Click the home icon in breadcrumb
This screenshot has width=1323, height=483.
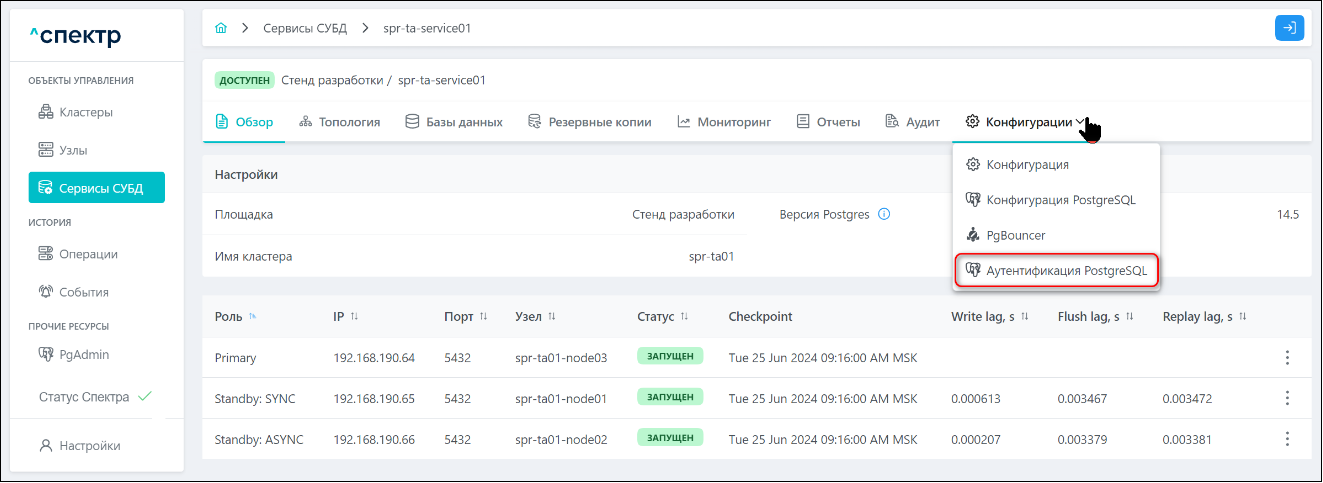coord(221,28)
